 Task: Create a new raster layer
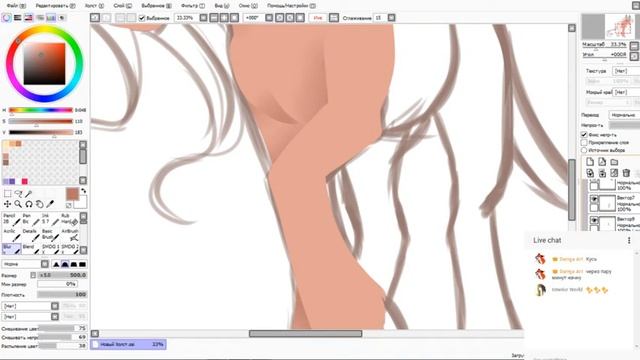[590, 162]
